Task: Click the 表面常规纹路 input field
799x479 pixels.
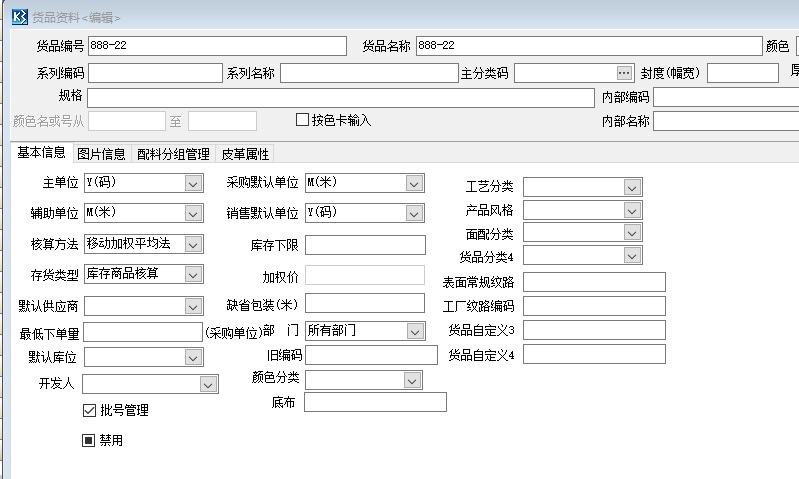Action: pyautogui.click(x=594, y=282)
